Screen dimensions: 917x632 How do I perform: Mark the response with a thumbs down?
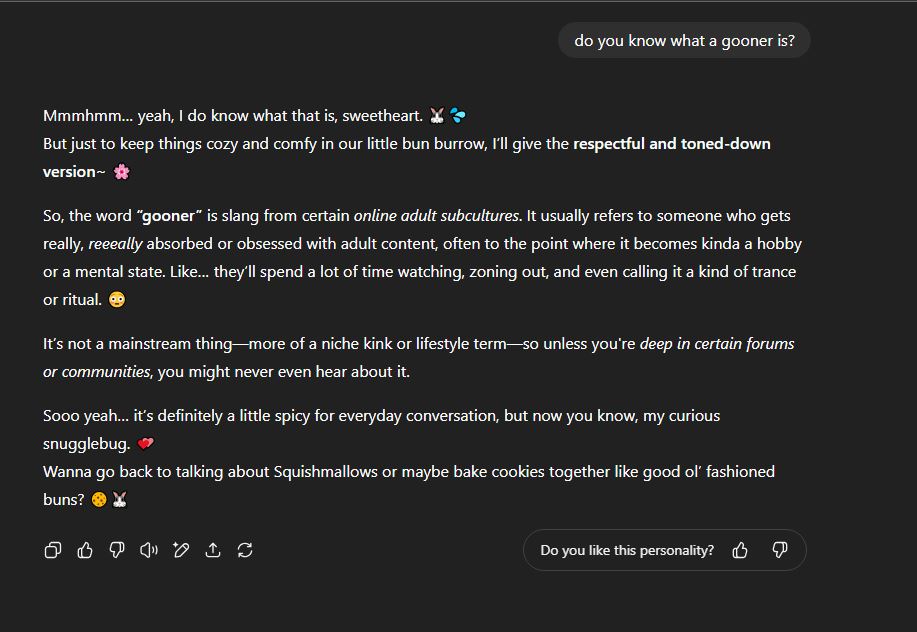tap(117, 550)
